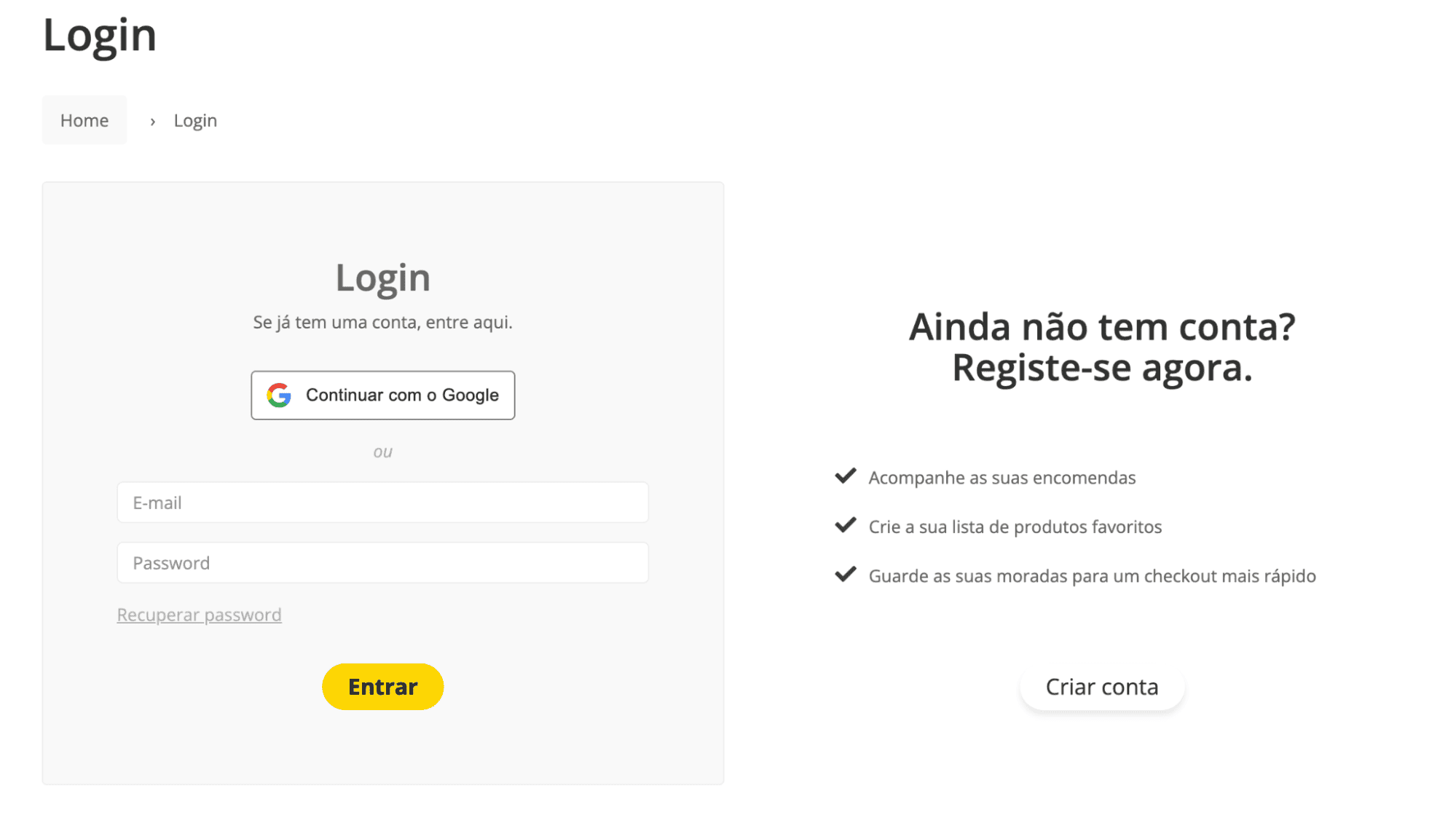Focus the E-mail input field

(382, 502)
